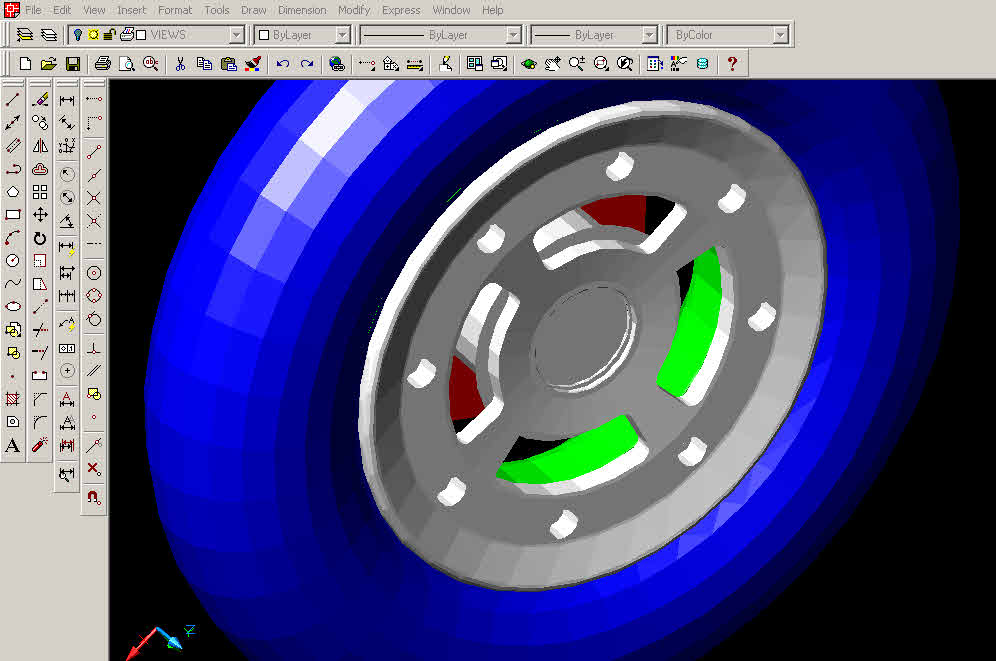The width and height of the screenshot is (996, 661).
Task: Select the Rotate tool
Action: click(x=40, y=238)
